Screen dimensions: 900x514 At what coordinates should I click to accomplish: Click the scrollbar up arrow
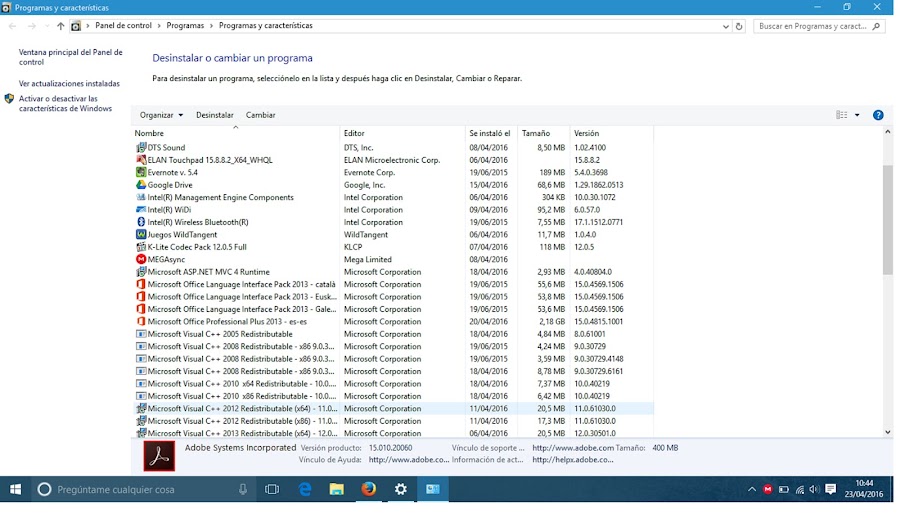click(x=887, y=132)
